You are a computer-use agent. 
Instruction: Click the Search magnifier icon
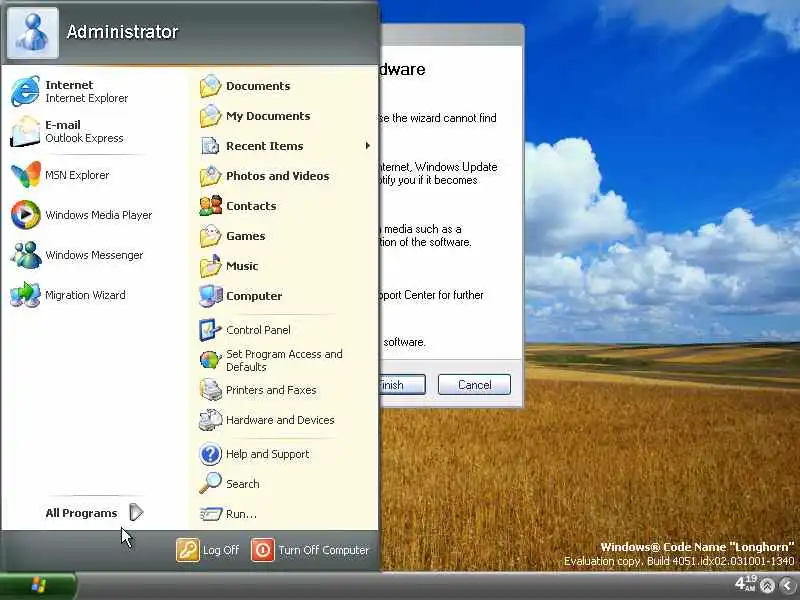tap(210, 483)
